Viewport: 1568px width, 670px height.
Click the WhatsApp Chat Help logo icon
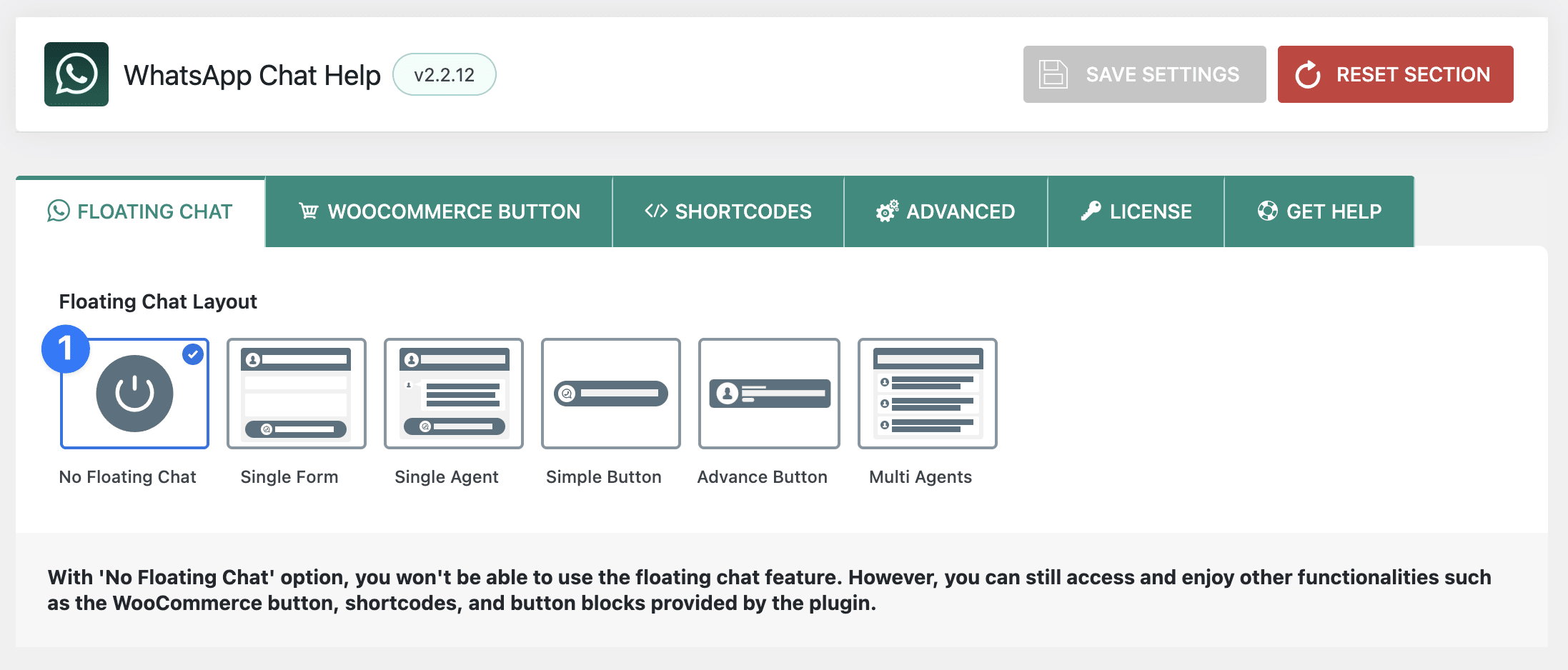point(76,74)
